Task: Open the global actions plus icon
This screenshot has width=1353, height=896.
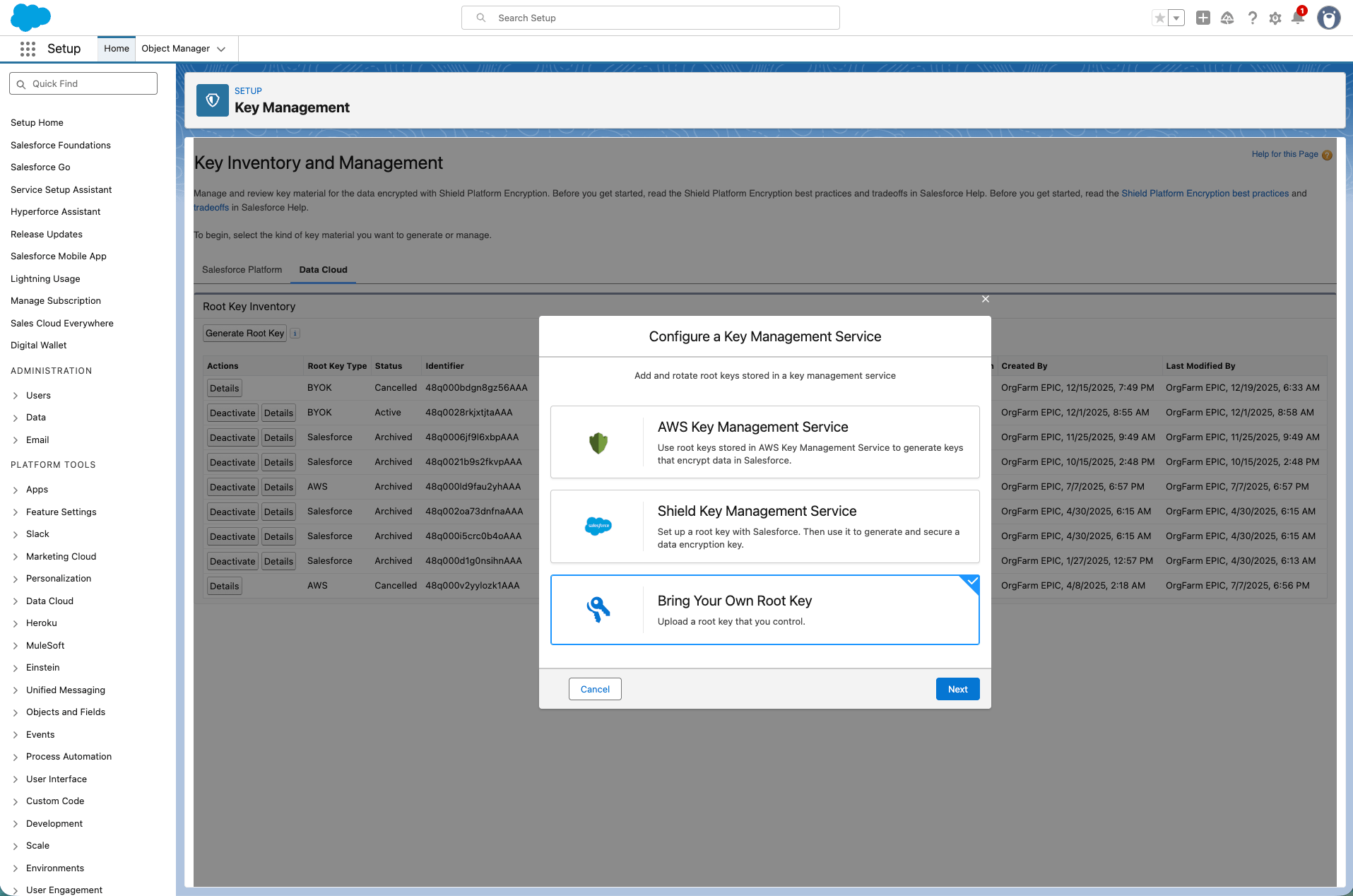Action: [x=1203, y=18]
